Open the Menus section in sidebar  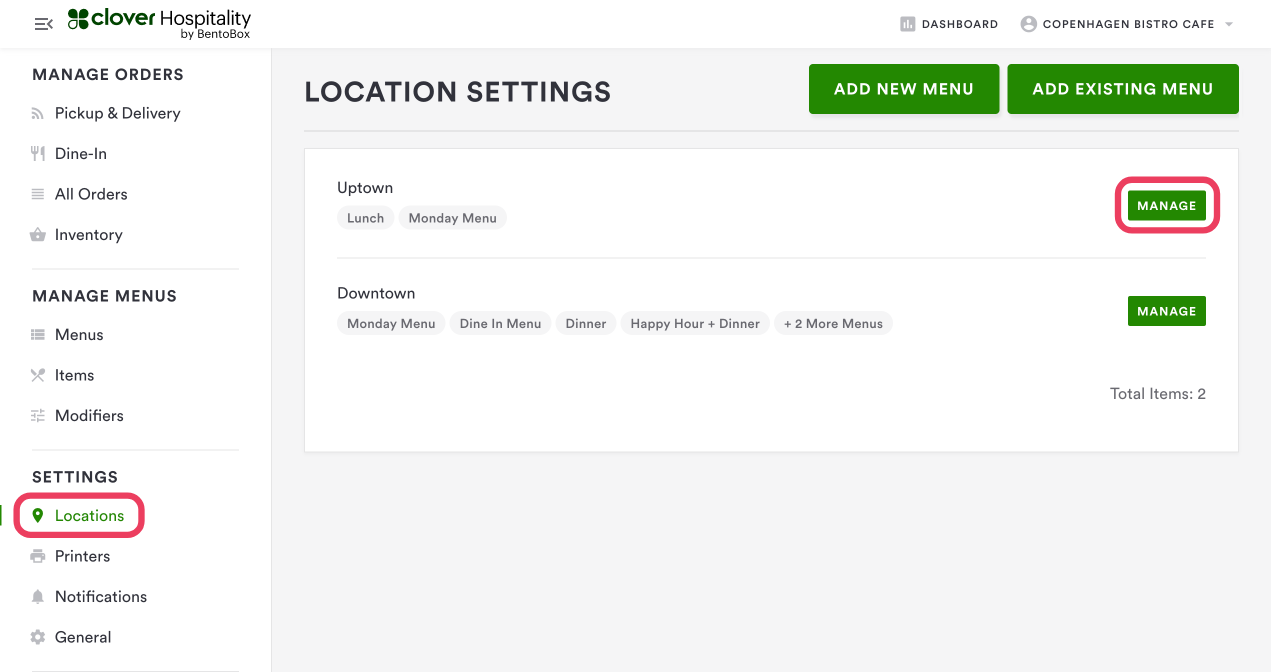tap(79, 335)
